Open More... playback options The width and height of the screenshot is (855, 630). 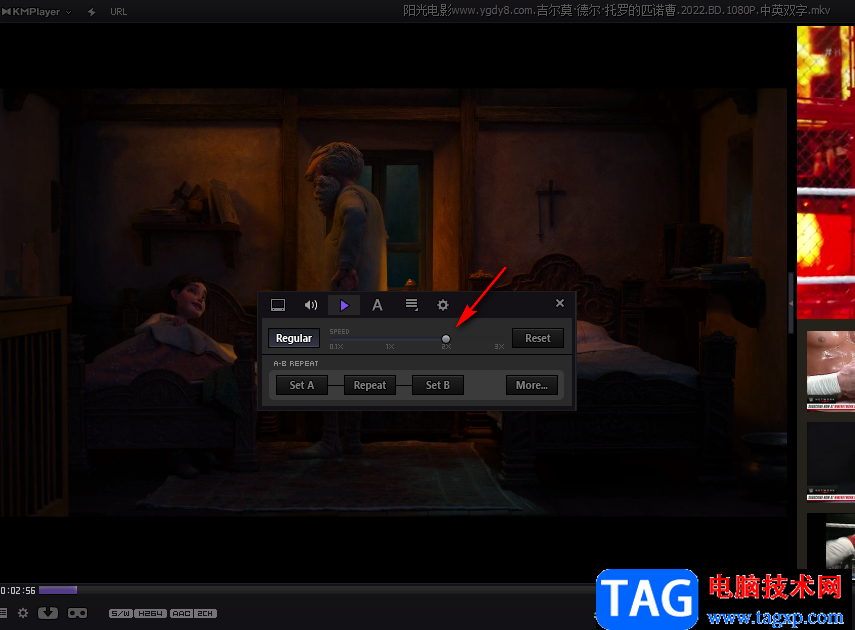(532, 385)
